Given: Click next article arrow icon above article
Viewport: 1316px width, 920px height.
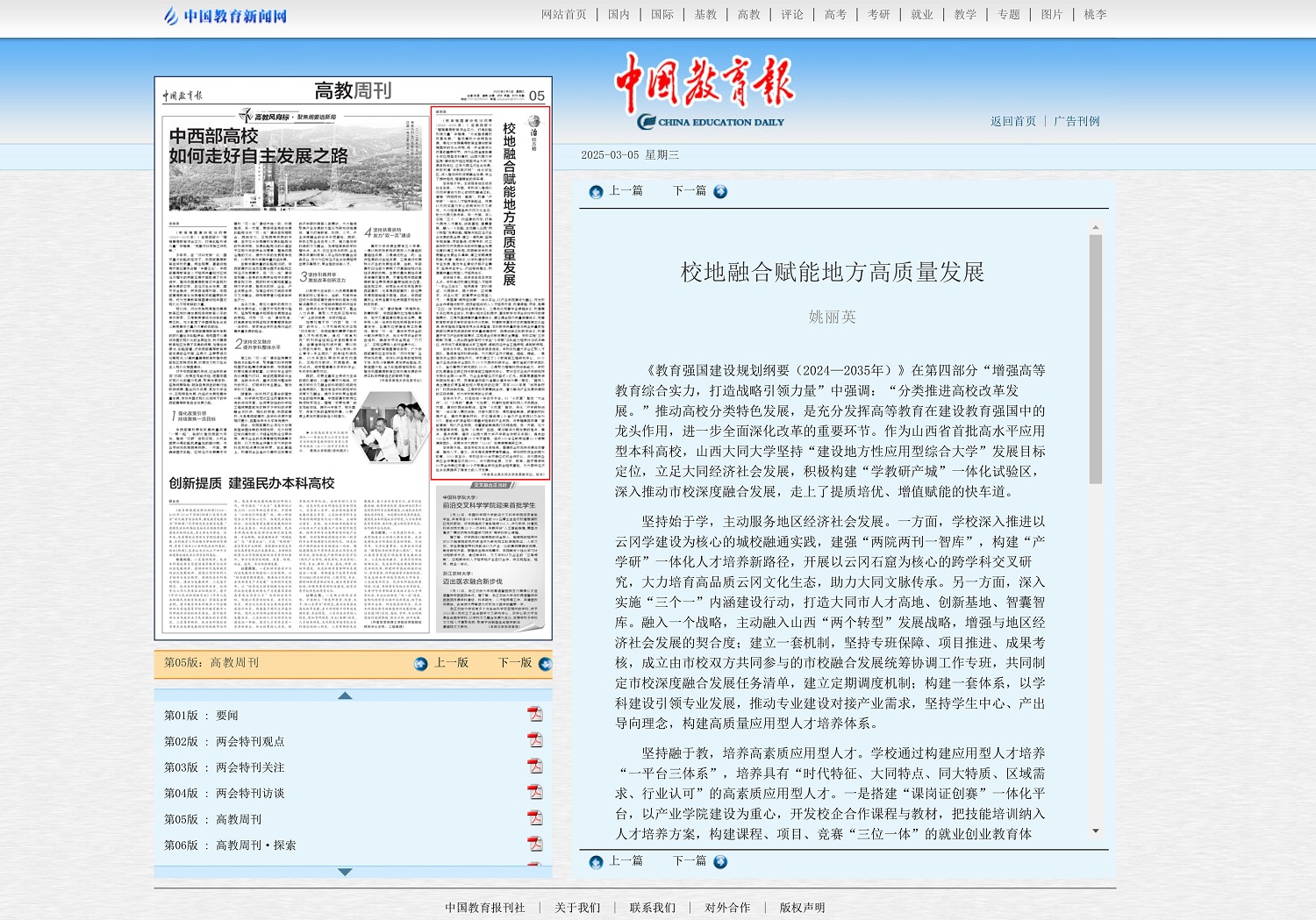Looking at the screenshot, I should click(x=720, y=192).
